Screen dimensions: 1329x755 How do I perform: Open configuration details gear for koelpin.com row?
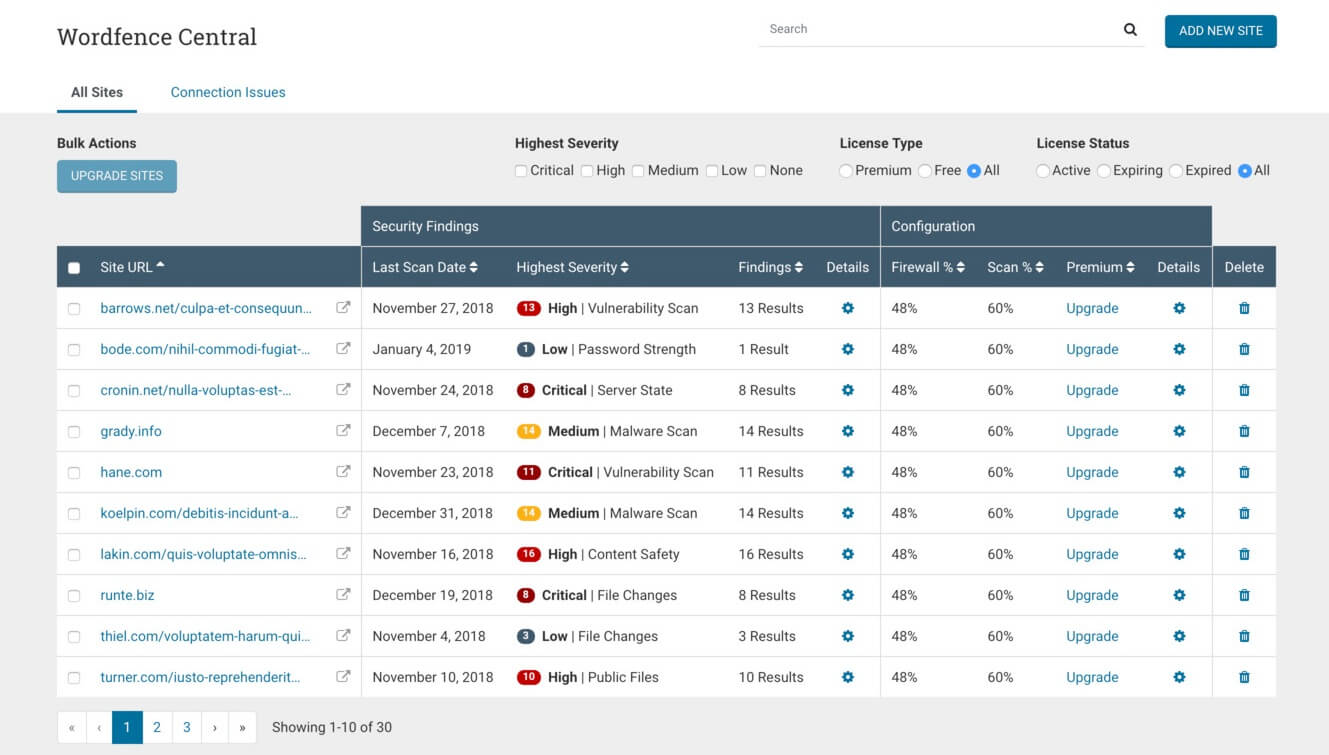pyautogui.click(x=1179, y=513)
